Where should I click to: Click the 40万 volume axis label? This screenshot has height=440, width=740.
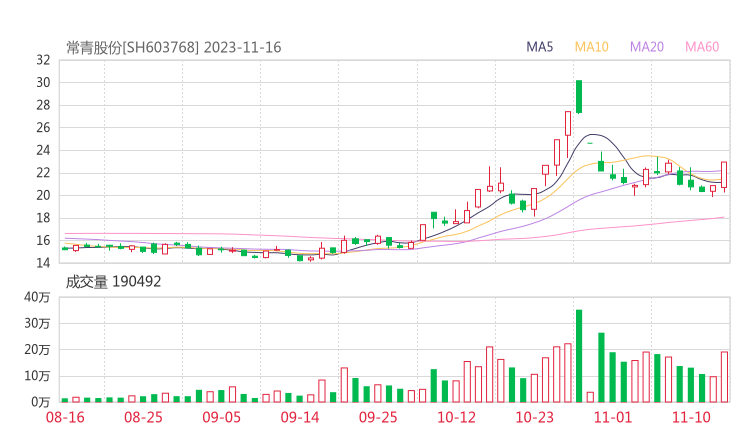37,297
